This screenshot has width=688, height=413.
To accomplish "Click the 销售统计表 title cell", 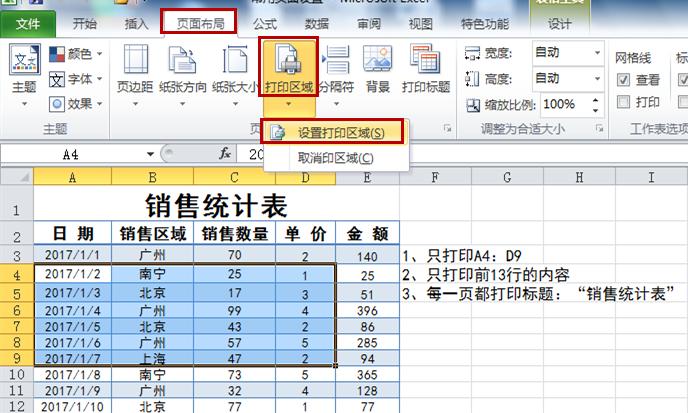I will coord(216,205).
